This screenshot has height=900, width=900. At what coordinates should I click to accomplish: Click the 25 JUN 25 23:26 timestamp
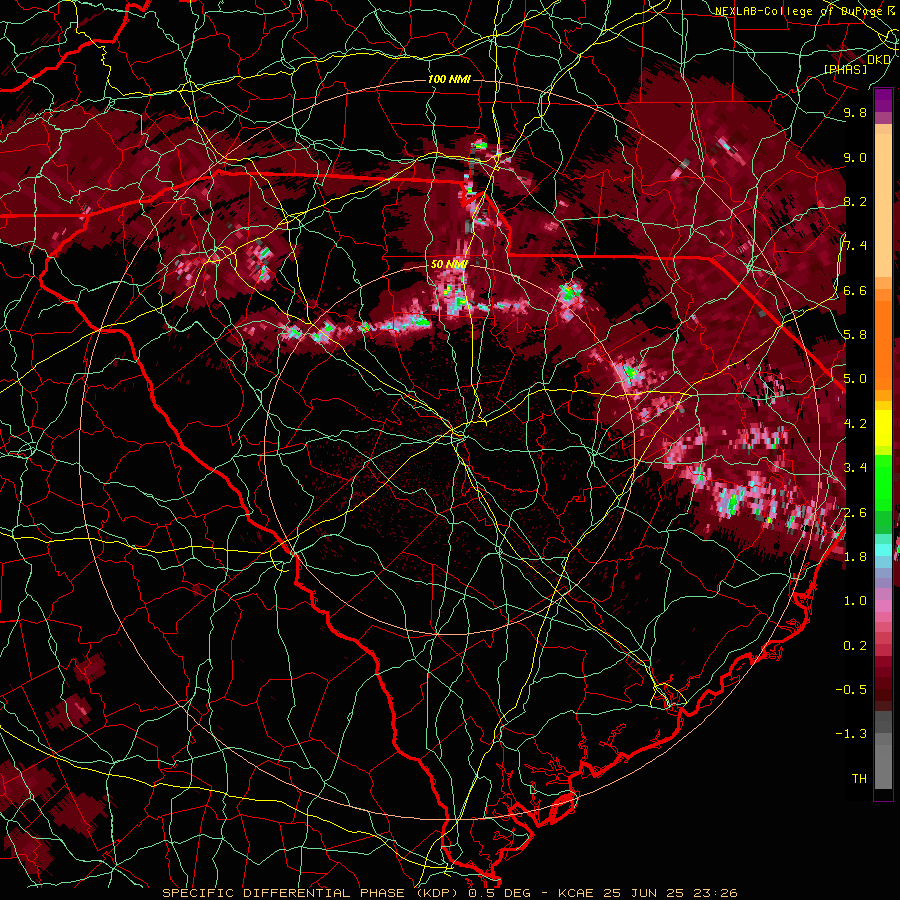click(x=670, y=893)
